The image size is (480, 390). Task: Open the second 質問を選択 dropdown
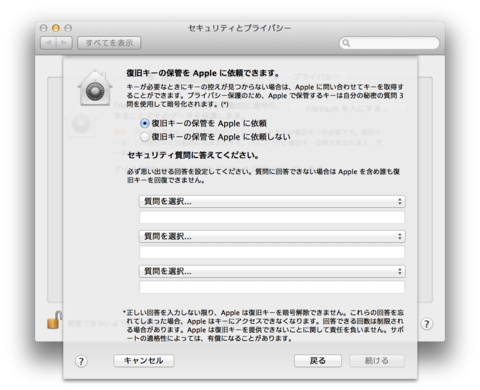[x=272, y=236]
